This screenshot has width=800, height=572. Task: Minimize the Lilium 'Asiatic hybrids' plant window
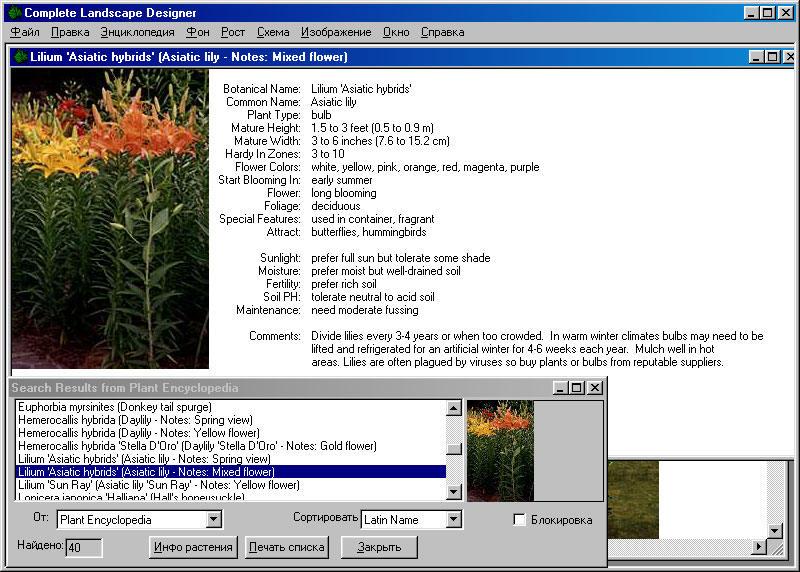tap(757, 57)
